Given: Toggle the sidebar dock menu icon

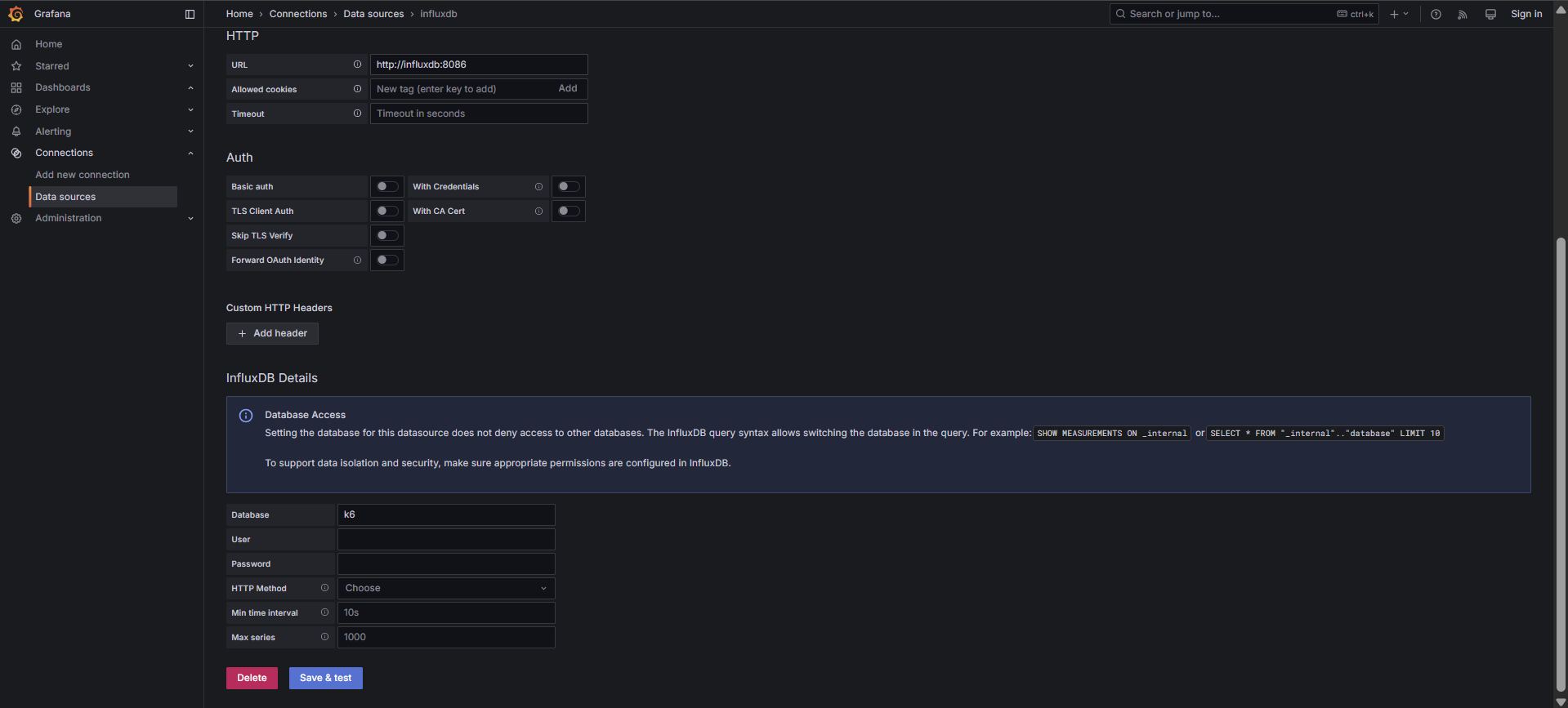Looking at the screenshot, I should pyautogui.click(x=190, y=14).
